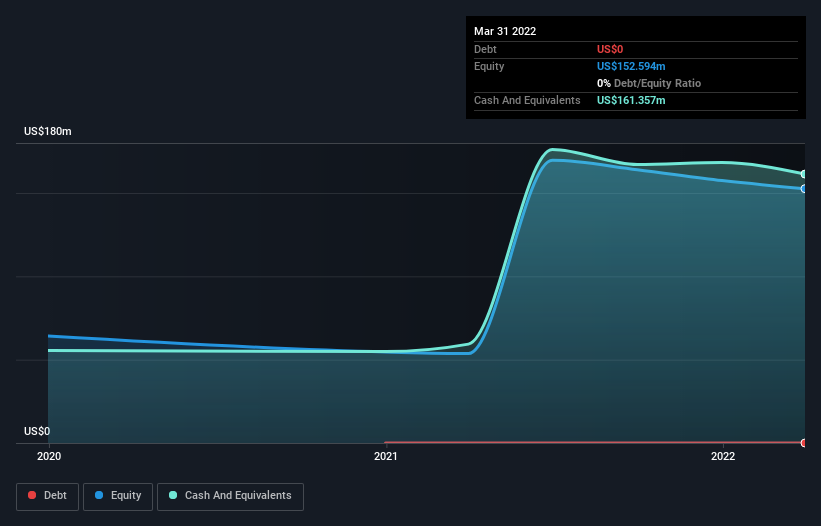Click the US$152.594m Equity value
Image resolution: width=821 pixels, height=526 pixels.
(x=631, y=66)
